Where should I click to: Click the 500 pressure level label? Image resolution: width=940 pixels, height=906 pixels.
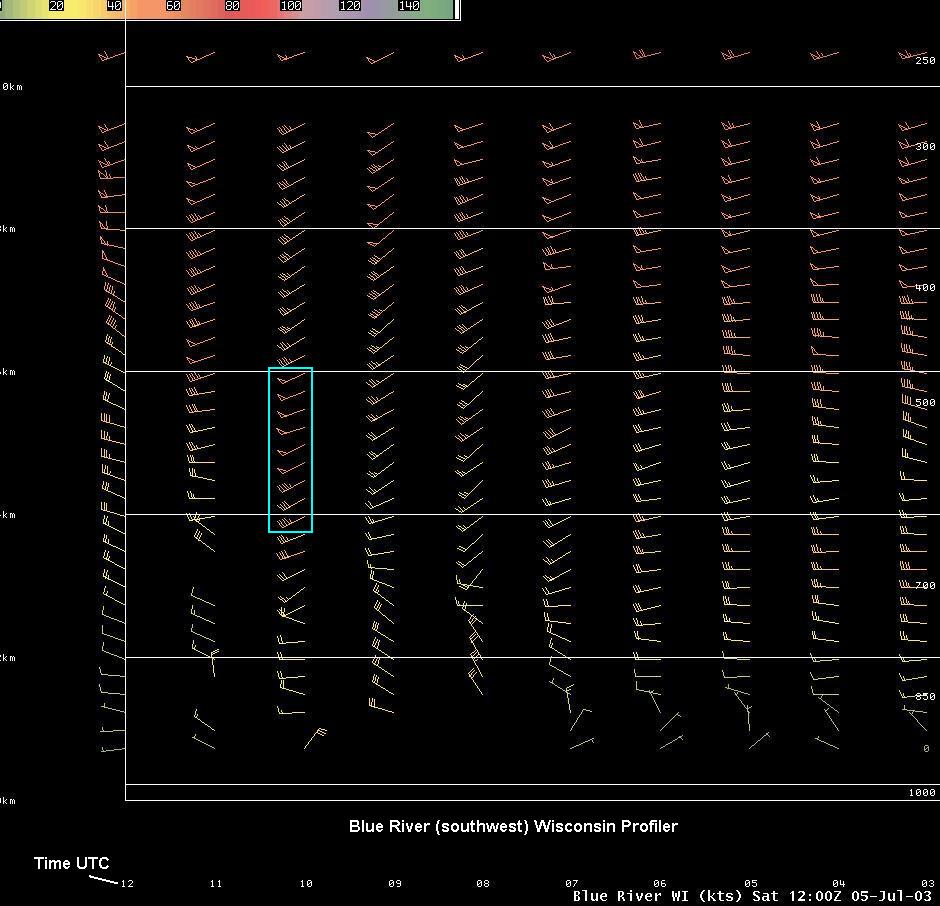924,403
